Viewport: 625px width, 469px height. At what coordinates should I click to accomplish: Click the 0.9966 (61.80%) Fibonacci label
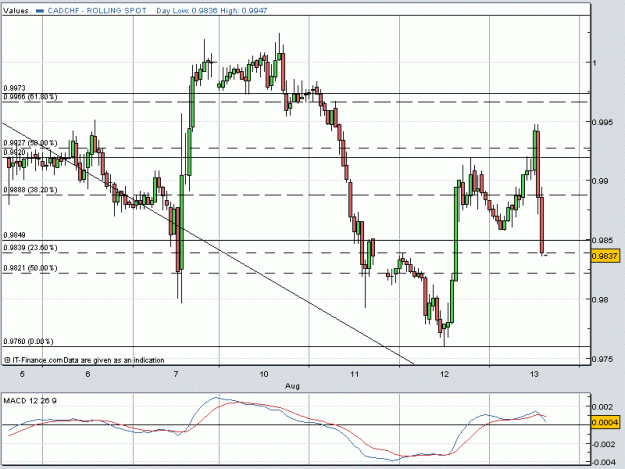(30, 97)
